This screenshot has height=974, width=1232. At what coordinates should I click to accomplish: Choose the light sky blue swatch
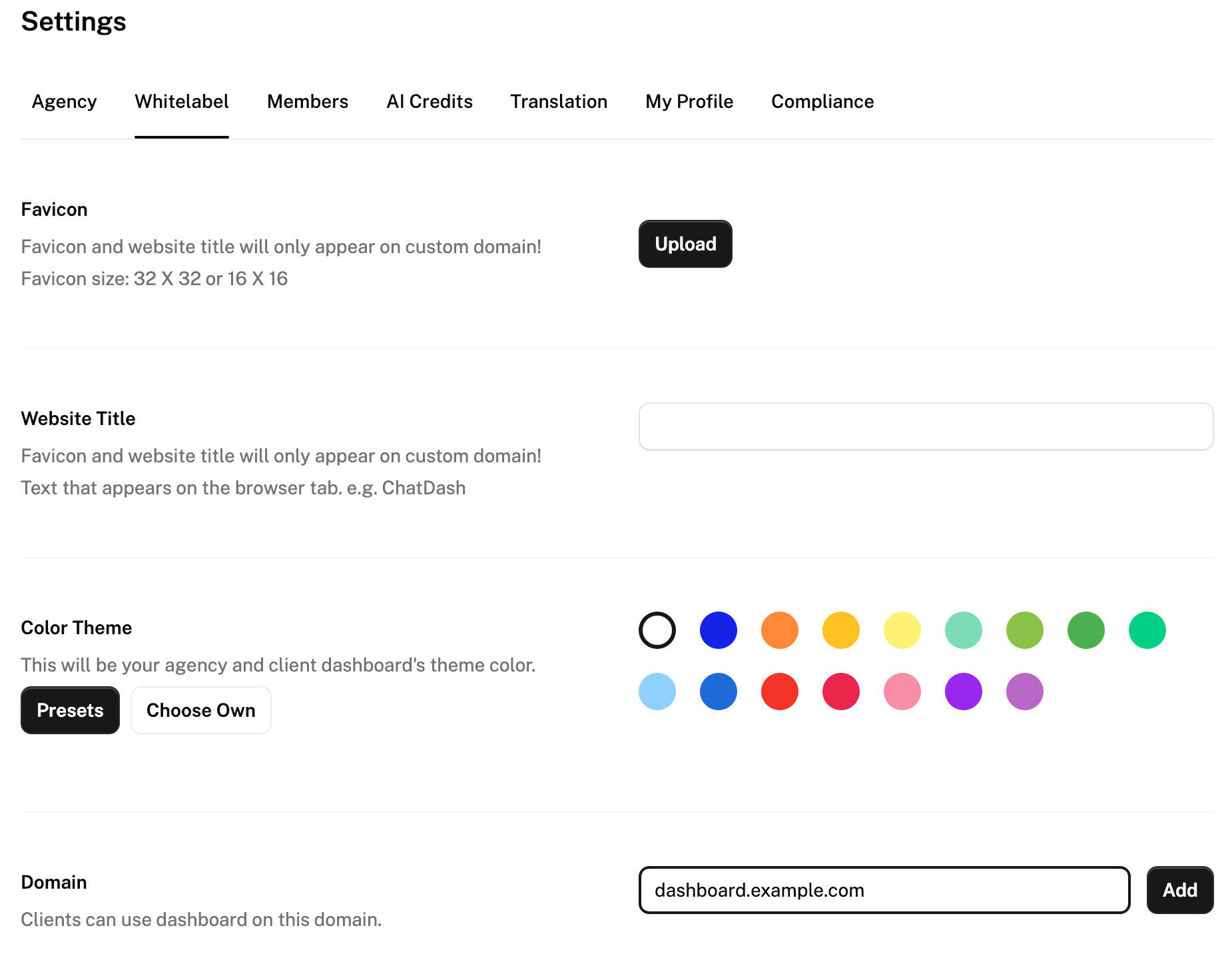(657, 692)
